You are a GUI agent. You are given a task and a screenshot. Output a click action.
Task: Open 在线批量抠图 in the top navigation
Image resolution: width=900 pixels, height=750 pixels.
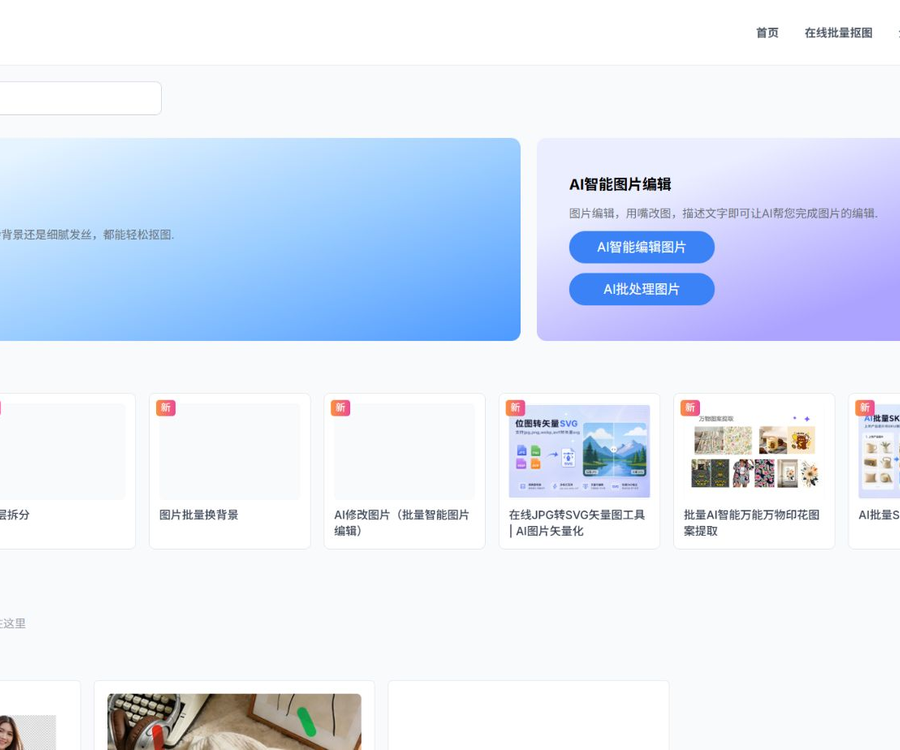[838, 33]
